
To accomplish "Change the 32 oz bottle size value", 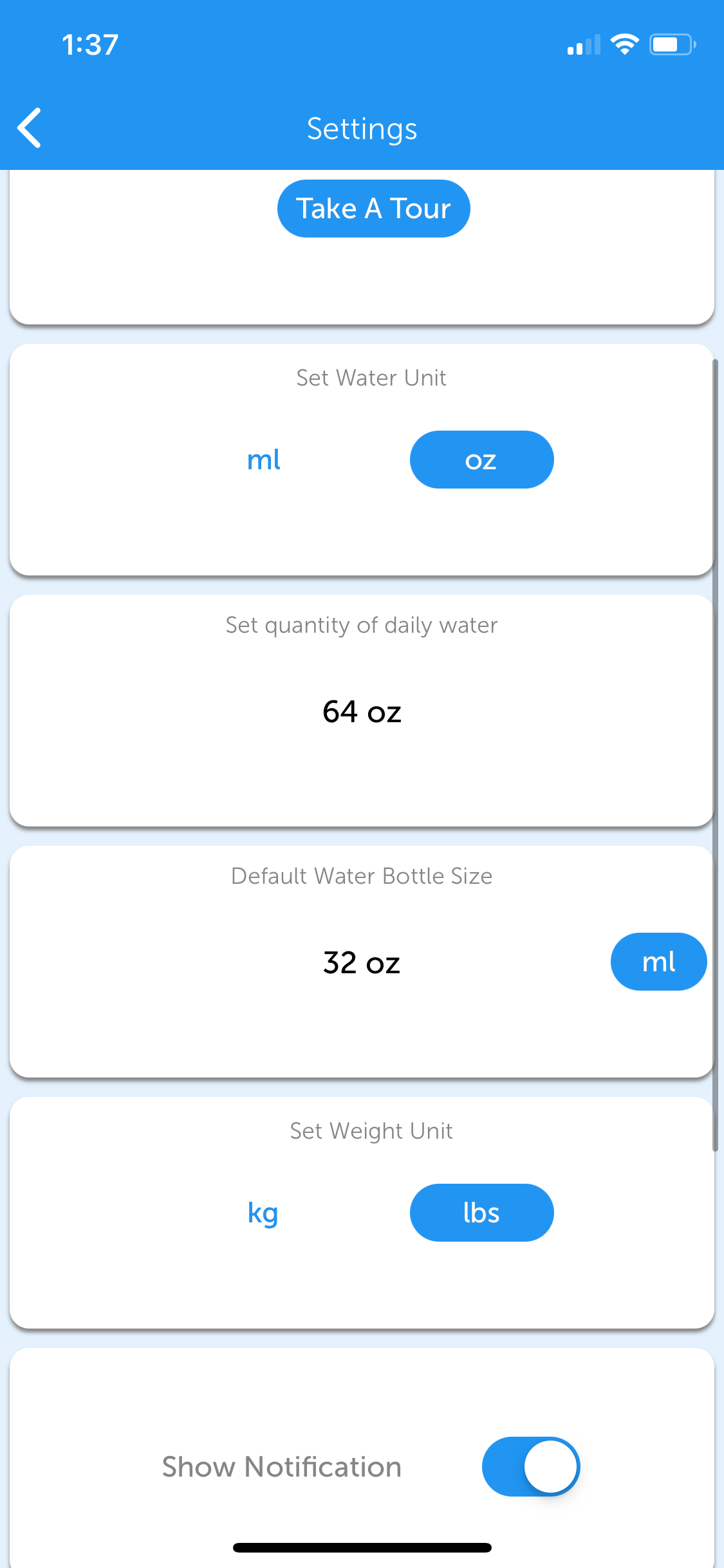I will click(362, 963).
